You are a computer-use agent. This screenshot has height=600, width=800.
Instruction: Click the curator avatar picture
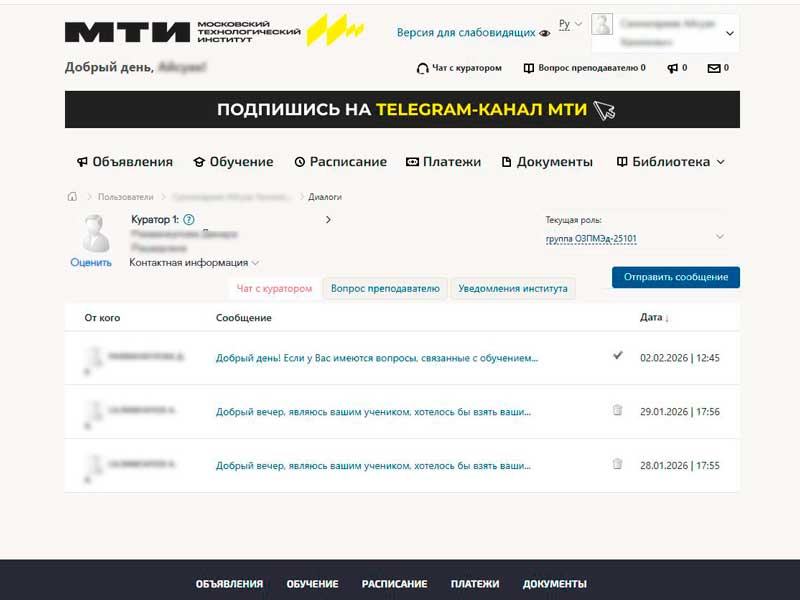click(x=95, y=234)
